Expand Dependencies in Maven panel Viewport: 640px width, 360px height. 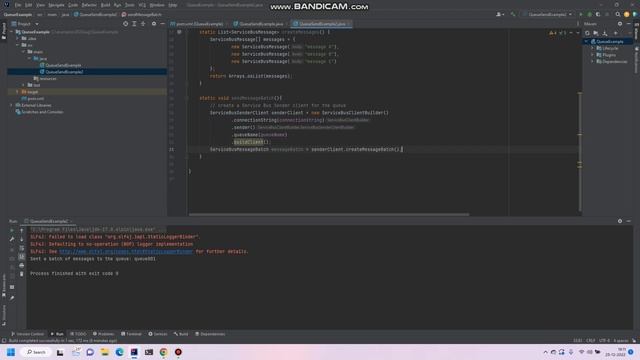pyautogui.click(x=592, y=62)
